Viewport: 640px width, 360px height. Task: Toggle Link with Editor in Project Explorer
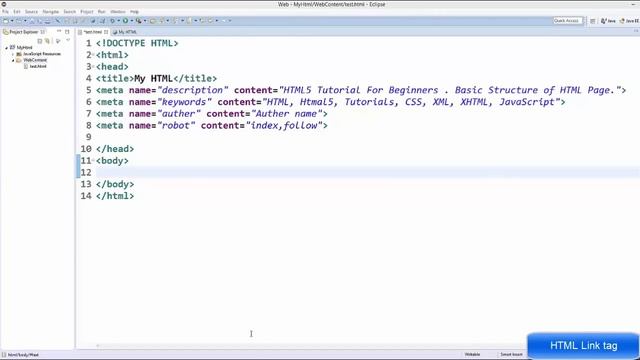pyautogui.click(x=47, y=41)
